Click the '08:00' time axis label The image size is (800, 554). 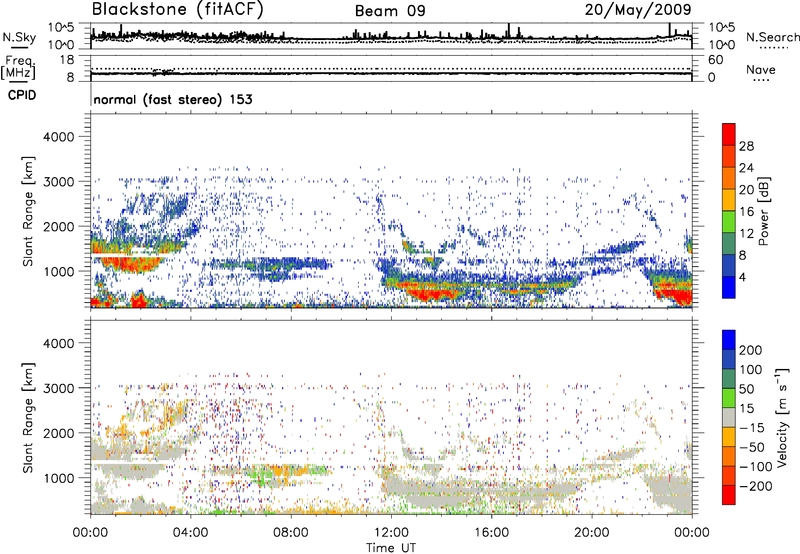coord(291,533)
